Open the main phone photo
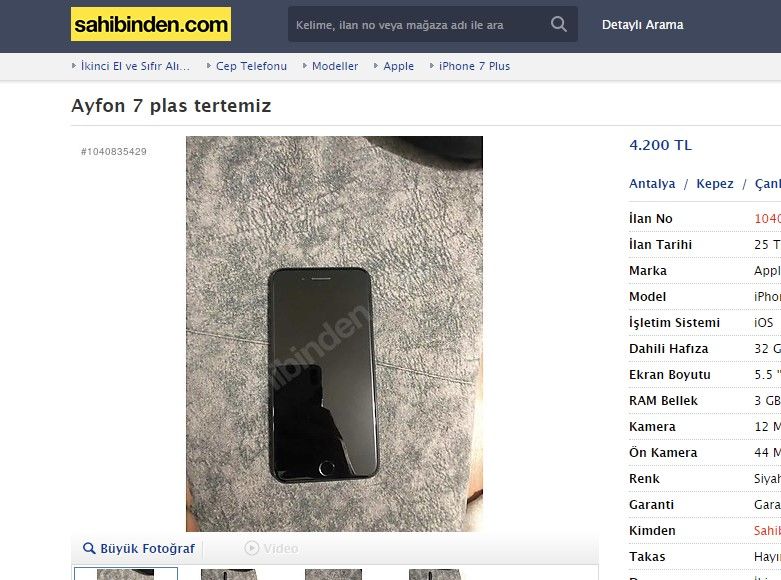The image size is (781, 580). [x=334, y=333]
